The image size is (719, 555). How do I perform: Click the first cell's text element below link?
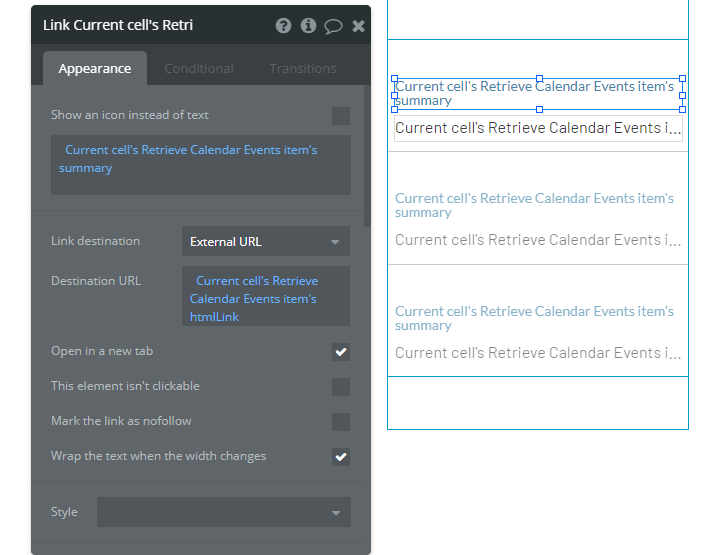537,128
